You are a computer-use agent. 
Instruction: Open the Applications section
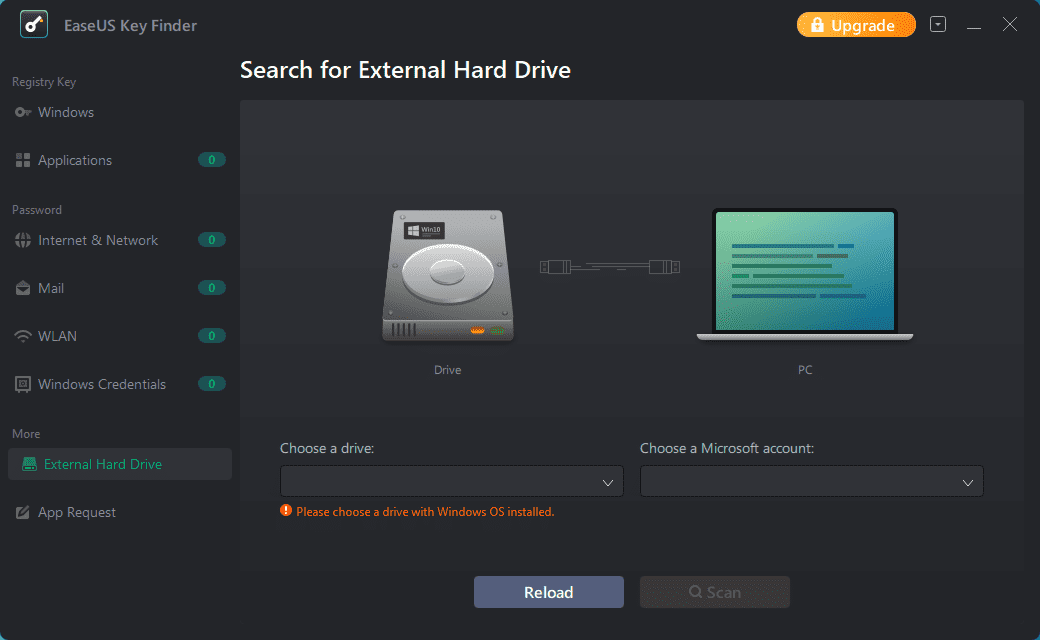(119, 160)
